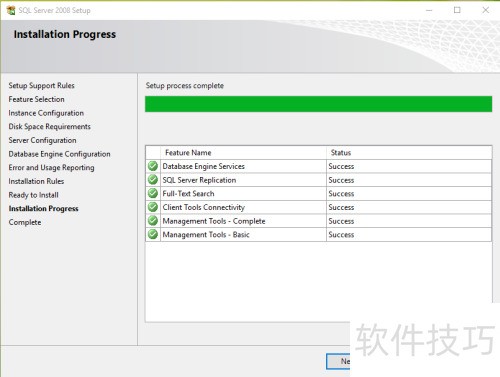Click the check icon beside Management Tools - Complete
500x377 pixels.
[x=153, y=221]
